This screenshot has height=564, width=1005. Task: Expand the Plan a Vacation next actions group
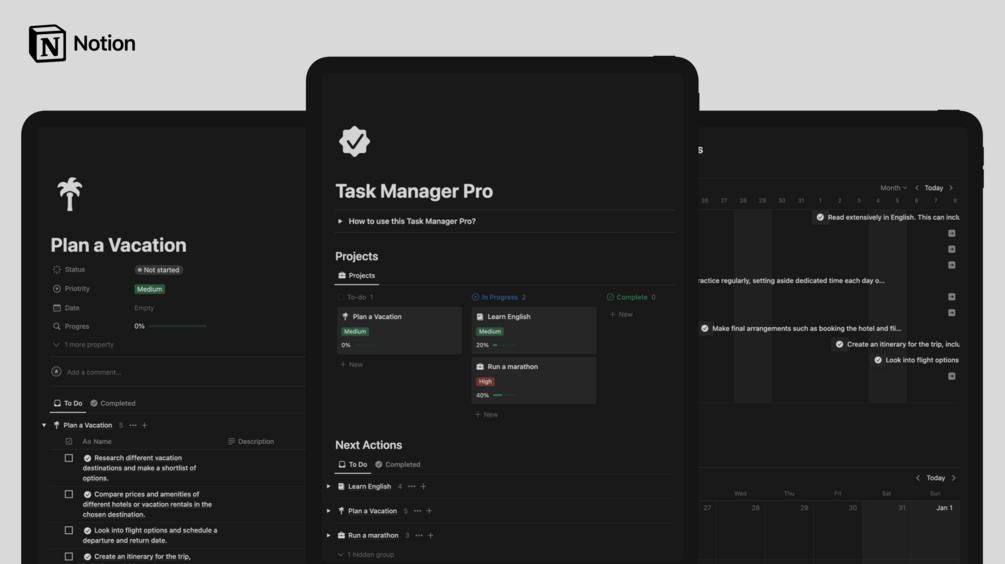pyautogui.click(x=328, y=511)
